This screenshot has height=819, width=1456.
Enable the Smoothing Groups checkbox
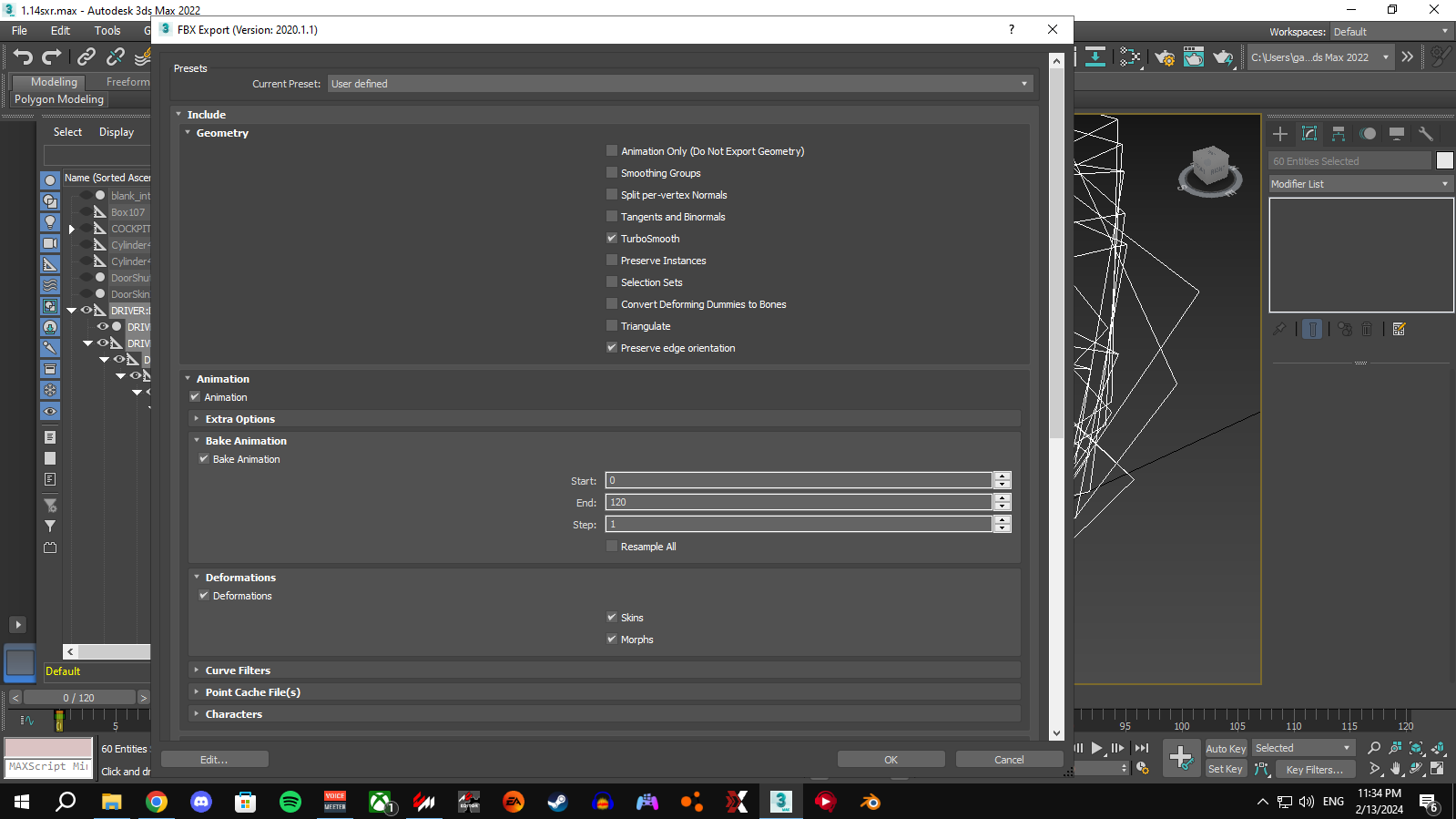tap(612, 173)
